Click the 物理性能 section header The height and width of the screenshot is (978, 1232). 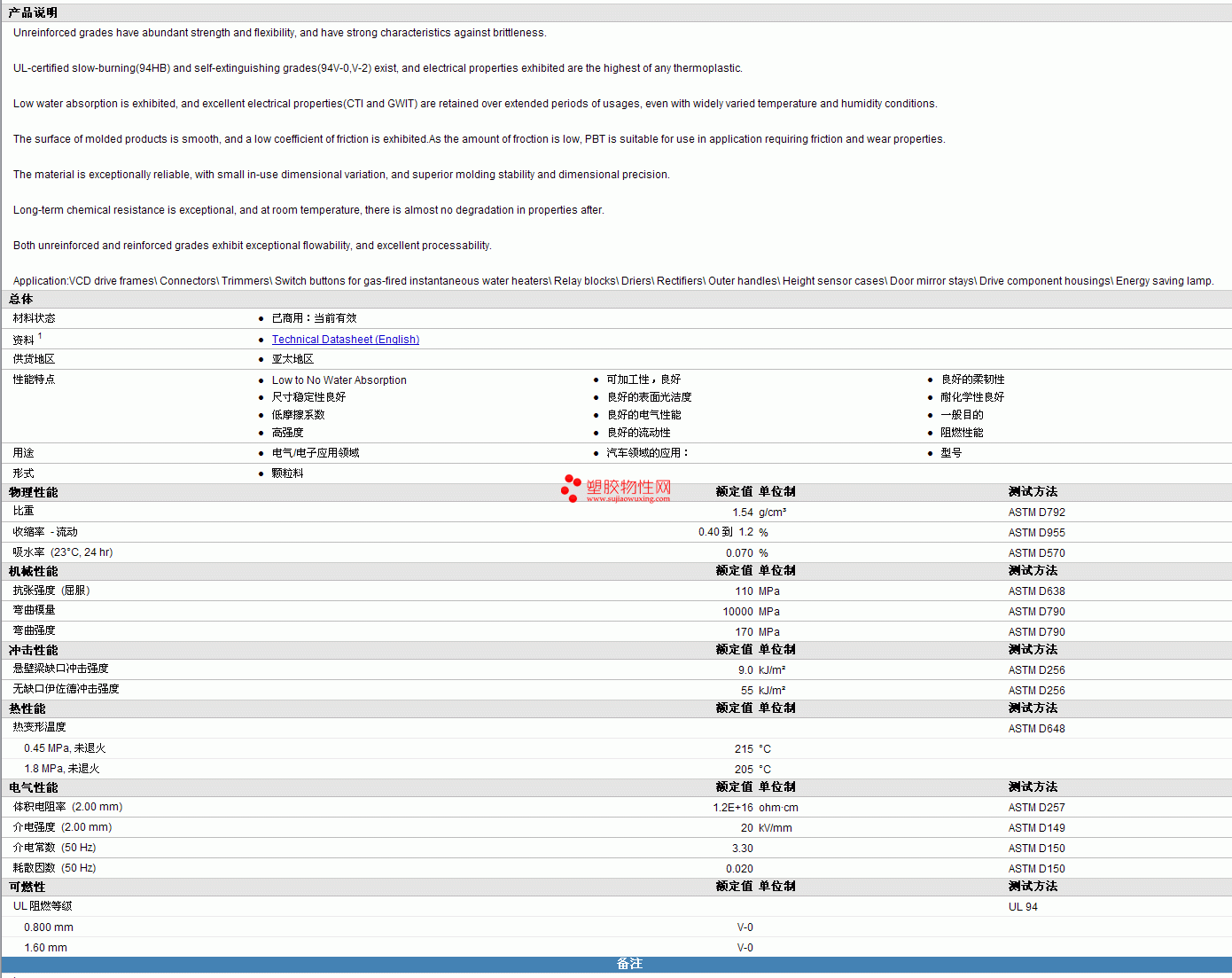click(34, 492)
